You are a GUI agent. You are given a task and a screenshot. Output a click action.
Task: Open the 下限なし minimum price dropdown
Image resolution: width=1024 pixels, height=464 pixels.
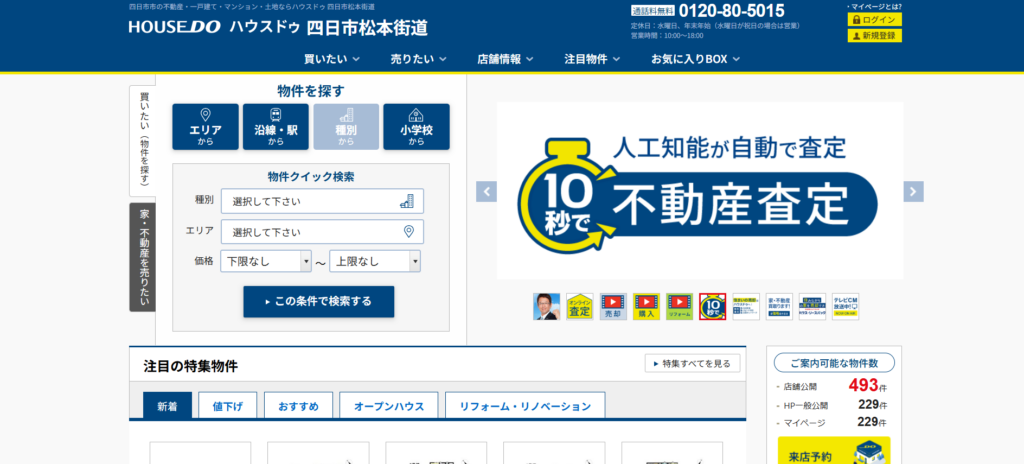click(x=266, y=261)
